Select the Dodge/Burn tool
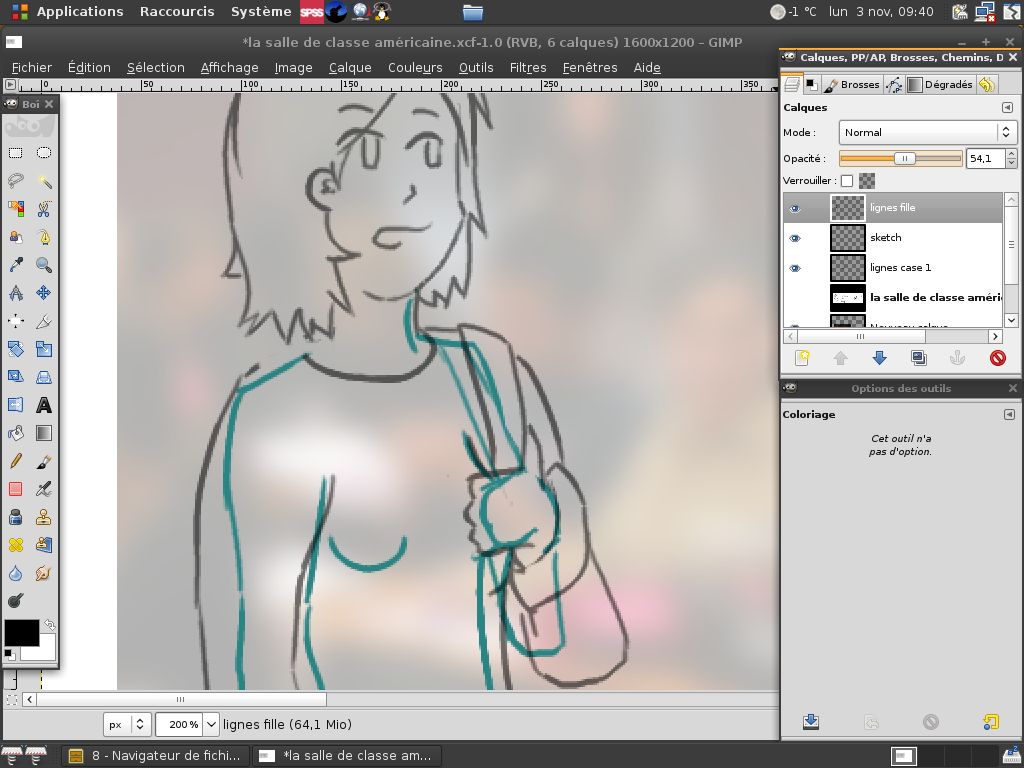Screen dimensions: 1024x768 click(16, 601)
